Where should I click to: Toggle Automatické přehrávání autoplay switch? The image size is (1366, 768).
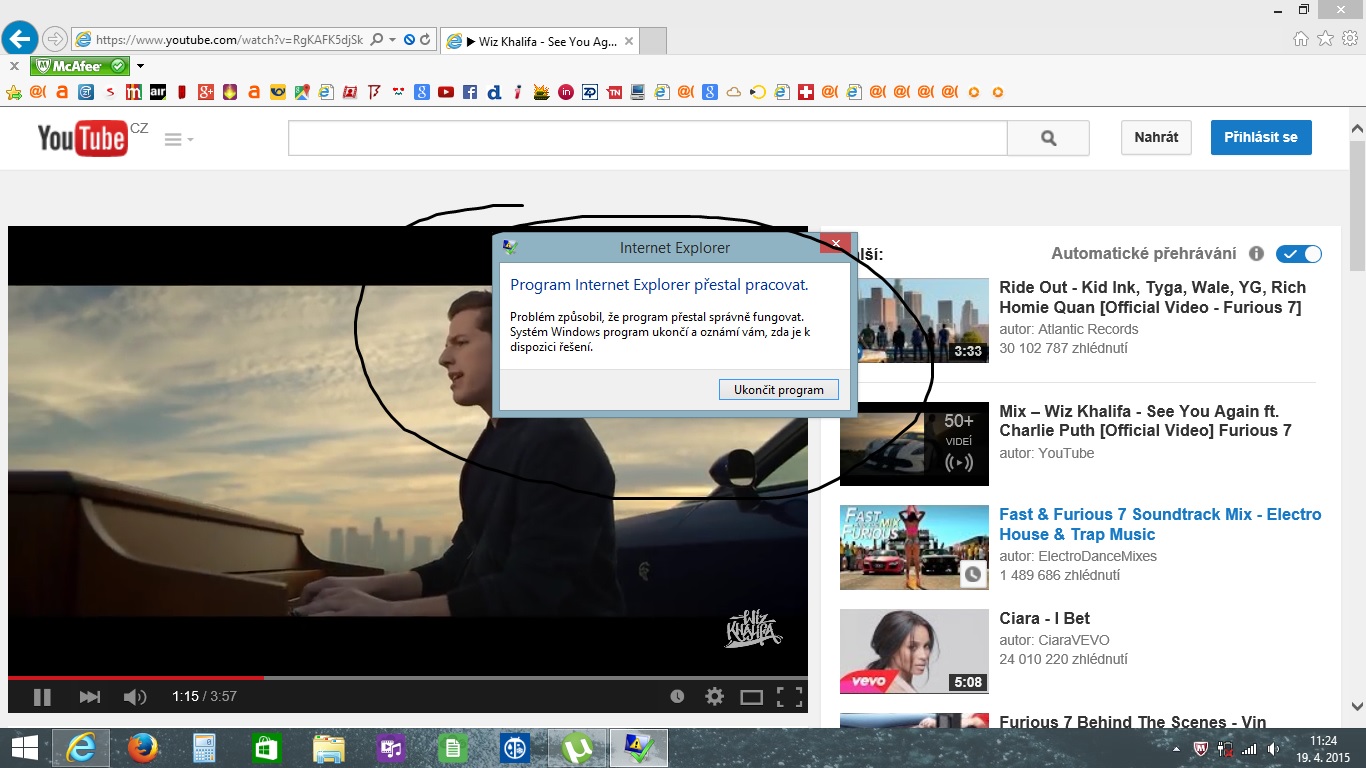point(1299,254)
